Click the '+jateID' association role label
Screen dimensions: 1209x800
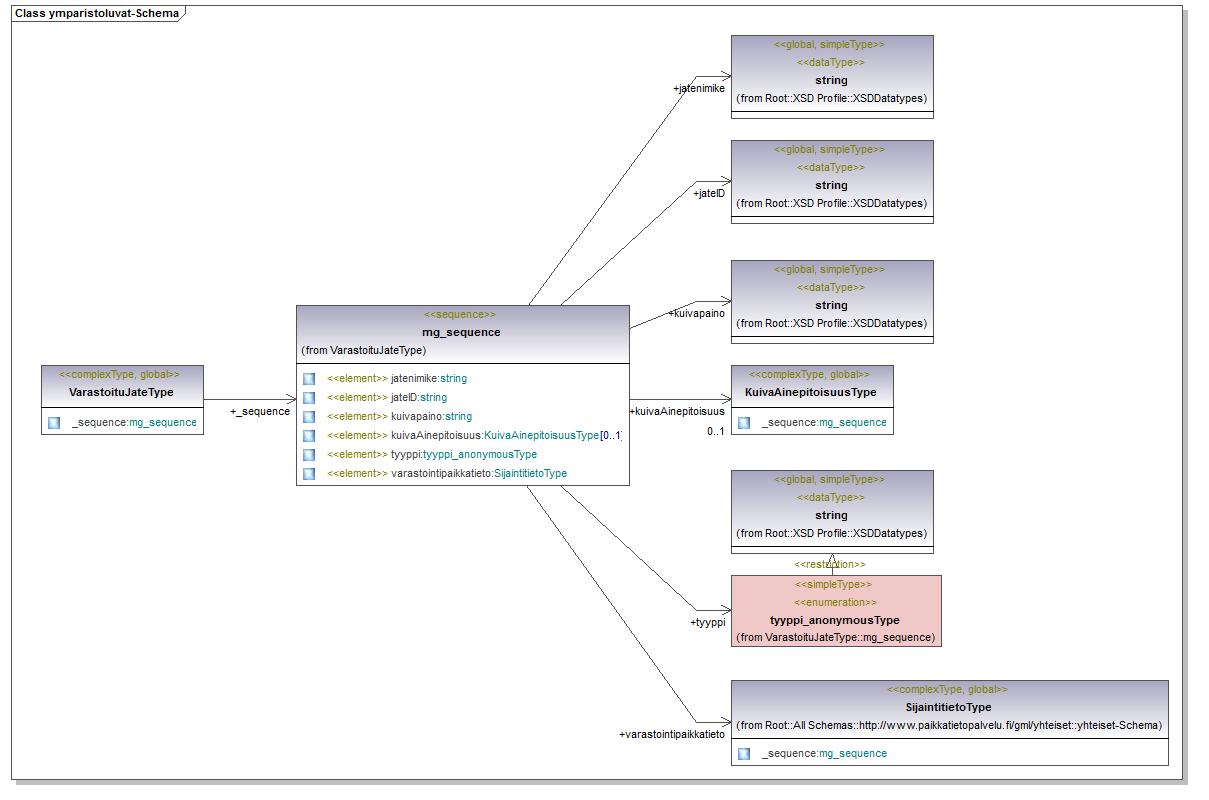click(x=709, y=193)
